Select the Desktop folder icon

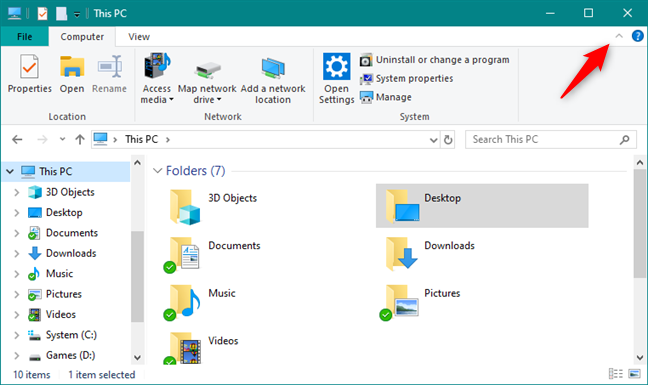tap(402, 206)
